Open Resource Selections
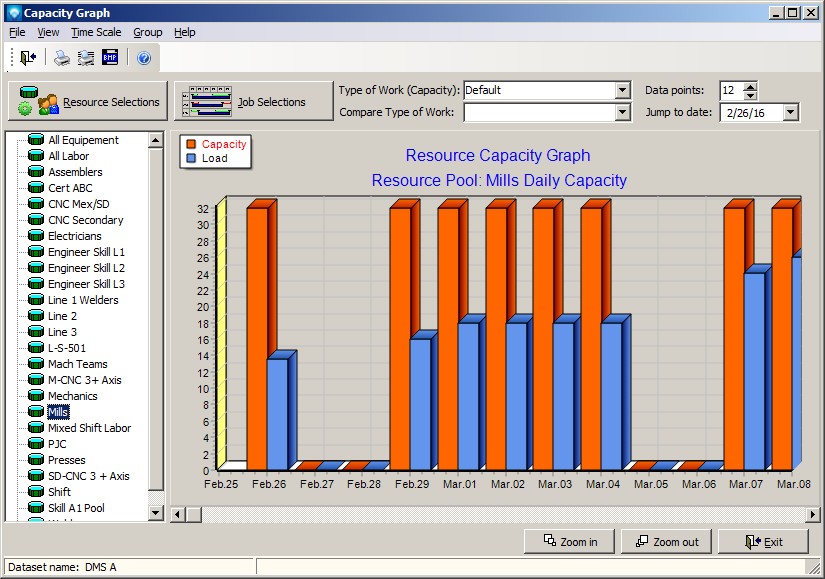 point(88,102)
